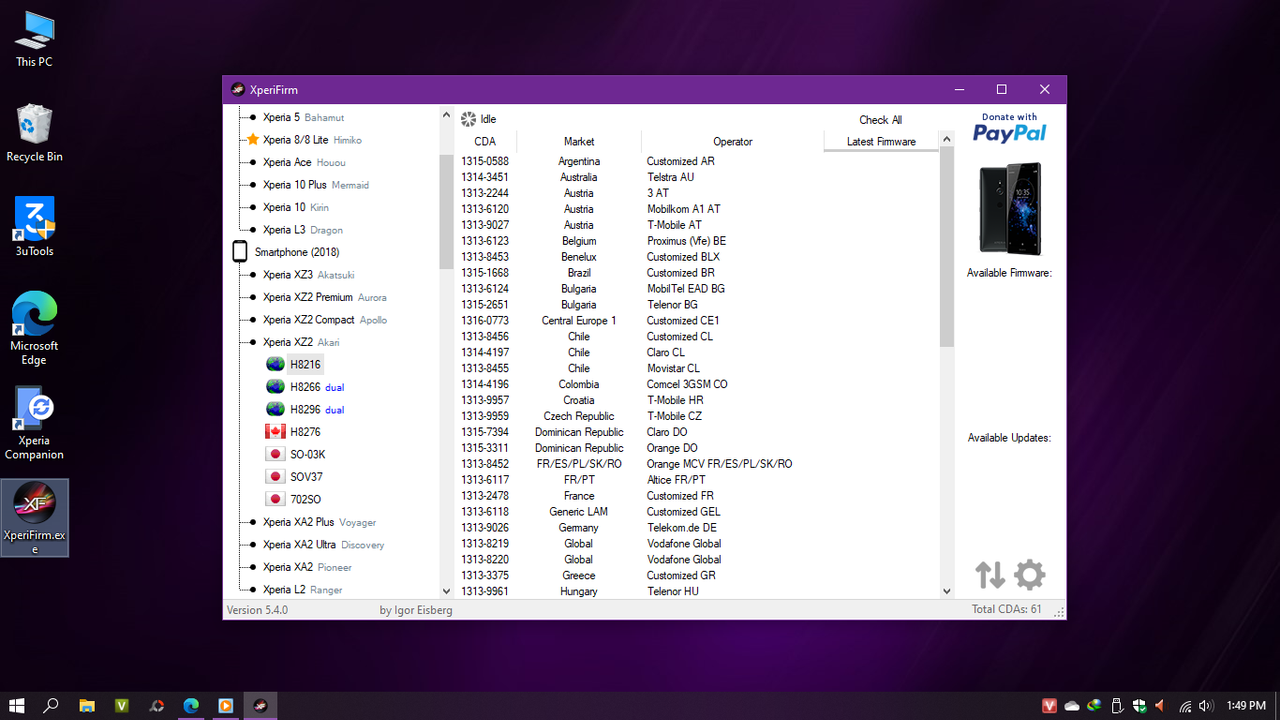Select the H8296 dual model

(305, 409)
